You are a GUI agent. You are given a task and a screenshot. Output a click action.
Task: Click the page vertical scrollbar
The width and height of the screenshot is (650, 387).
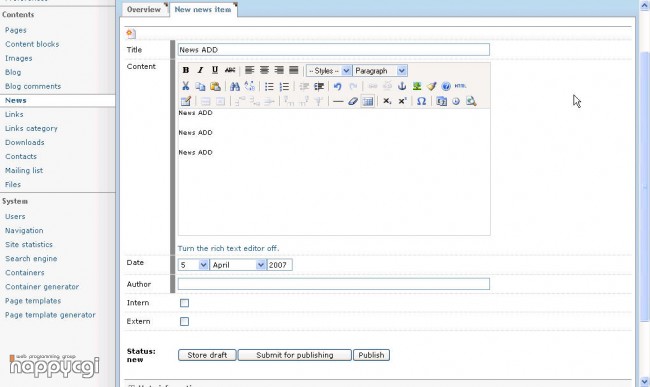click(x=645, y=186)
